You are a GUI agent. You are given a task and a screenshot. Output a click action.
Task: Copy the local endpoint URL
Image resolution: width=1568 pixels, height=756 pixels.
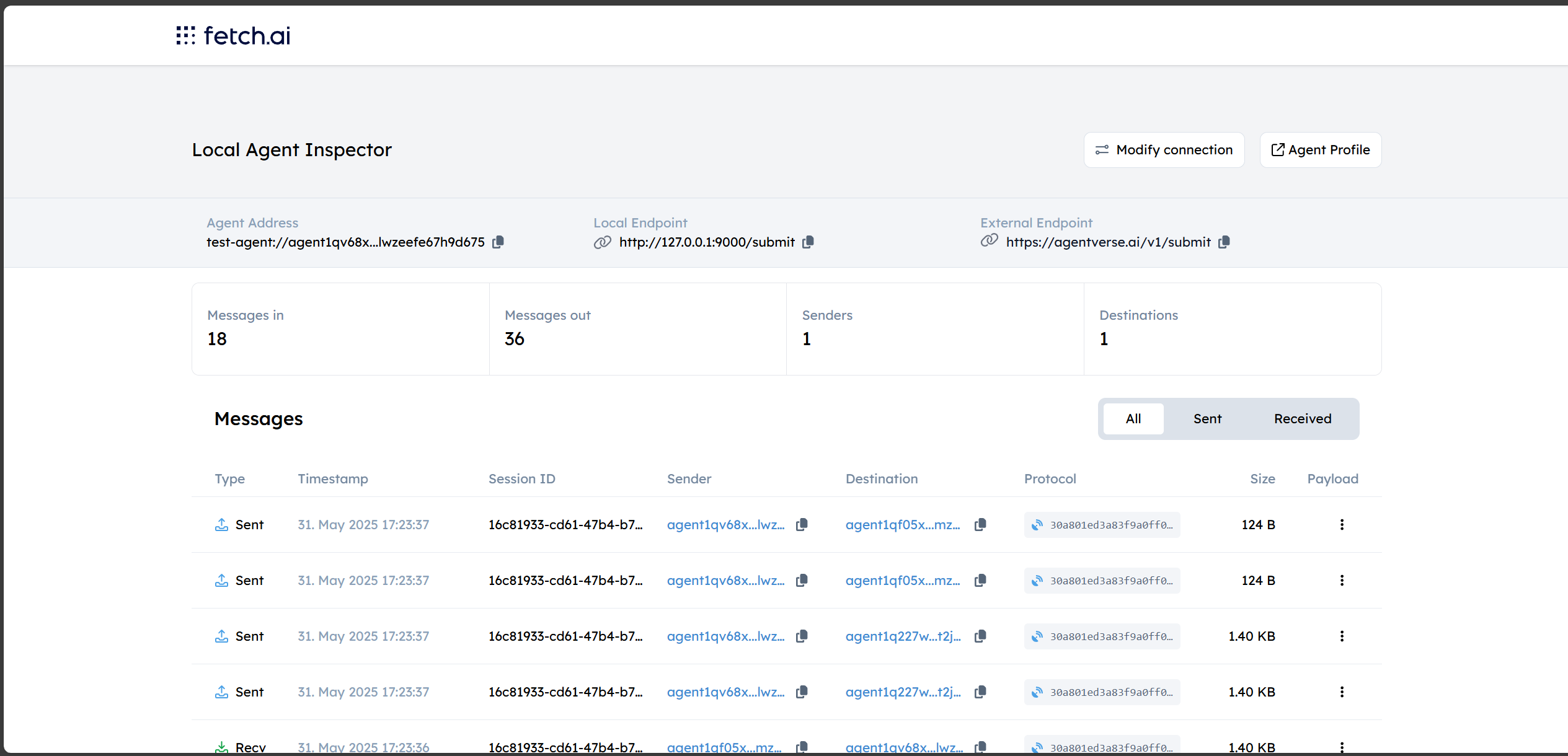coord(808,242)
